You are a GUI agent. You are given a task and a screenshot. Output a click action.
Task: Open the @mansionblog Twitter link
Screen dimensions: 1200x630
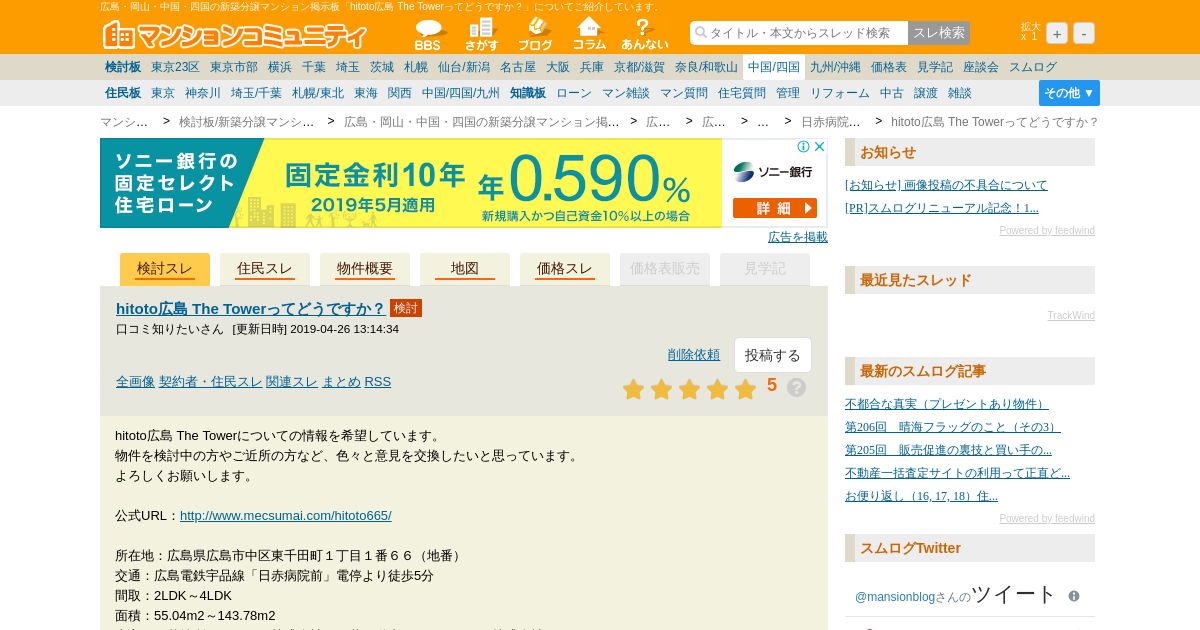tap(894, 597)
